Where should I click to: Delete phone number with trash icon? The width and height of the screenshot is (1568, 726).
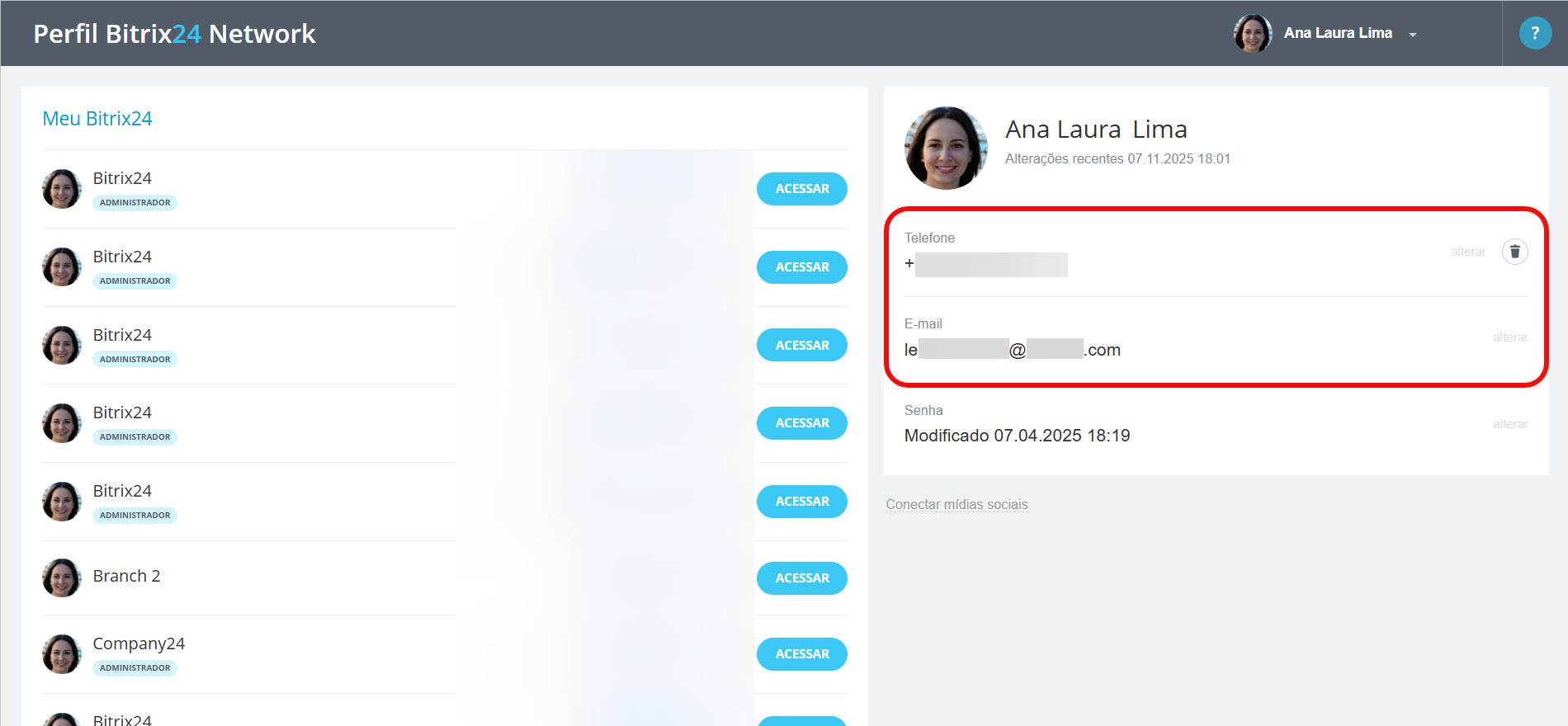click(x=1514, y=252)
